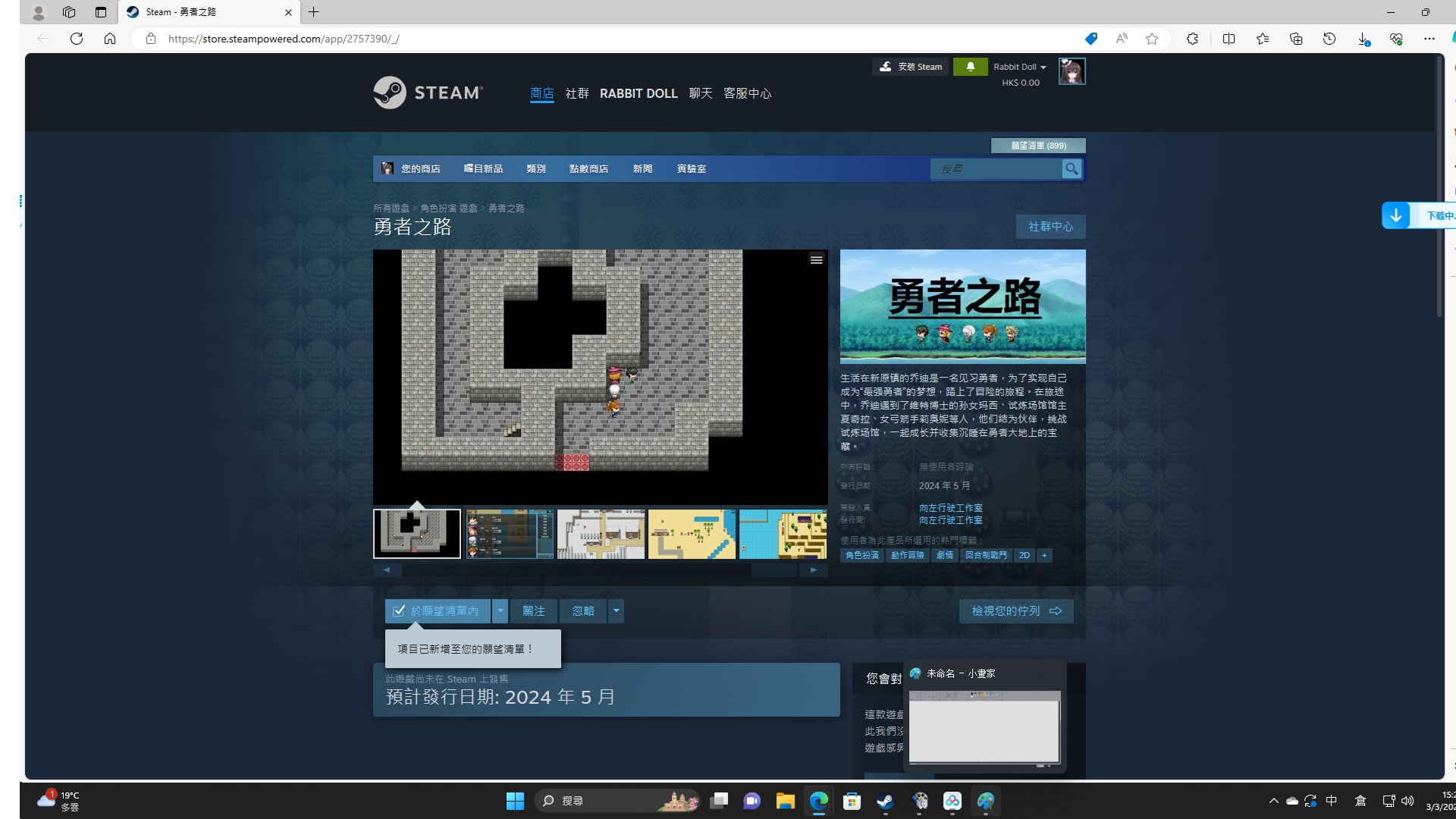Click Windows Start button
The width and height of the screenshot is (1456, 819).
click(x=515, y=801)
